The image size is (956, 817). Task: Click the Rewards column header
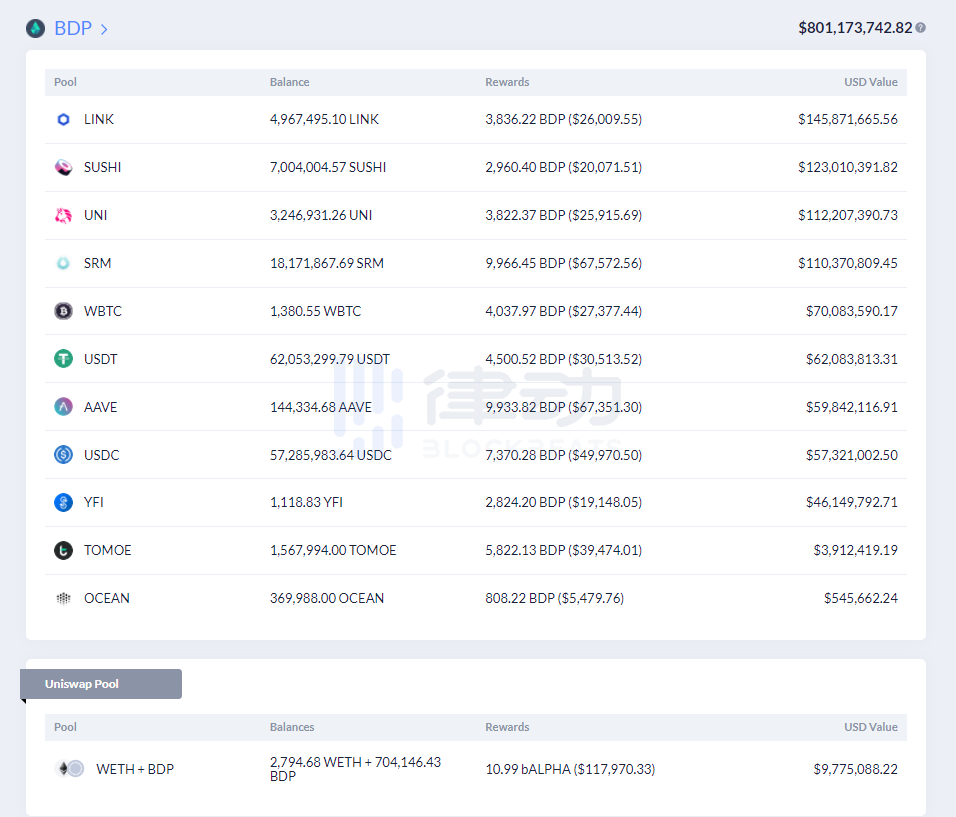point(507,82)
